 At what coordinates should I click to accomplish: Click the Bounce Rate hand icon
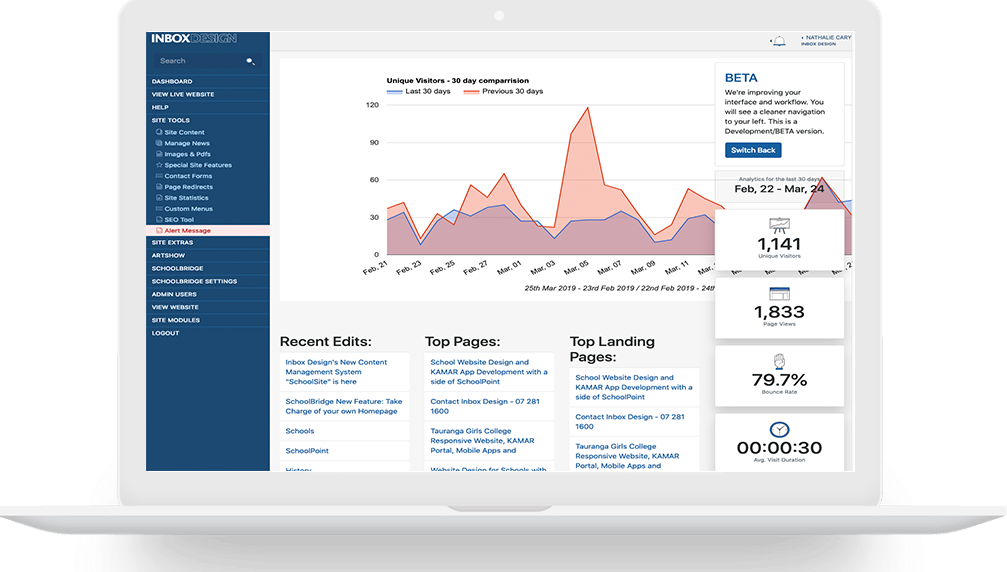point(779,361)
